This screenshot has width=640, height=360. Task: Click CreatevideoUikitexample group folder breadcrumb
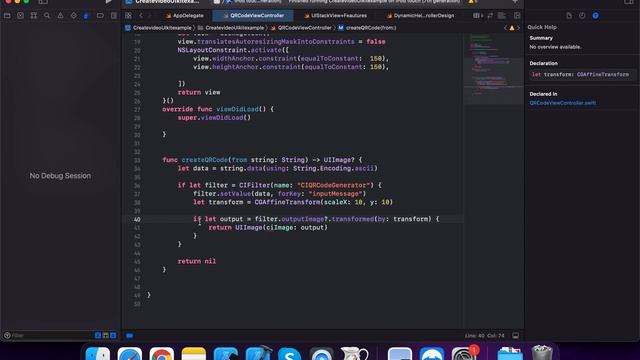[231, 28]
